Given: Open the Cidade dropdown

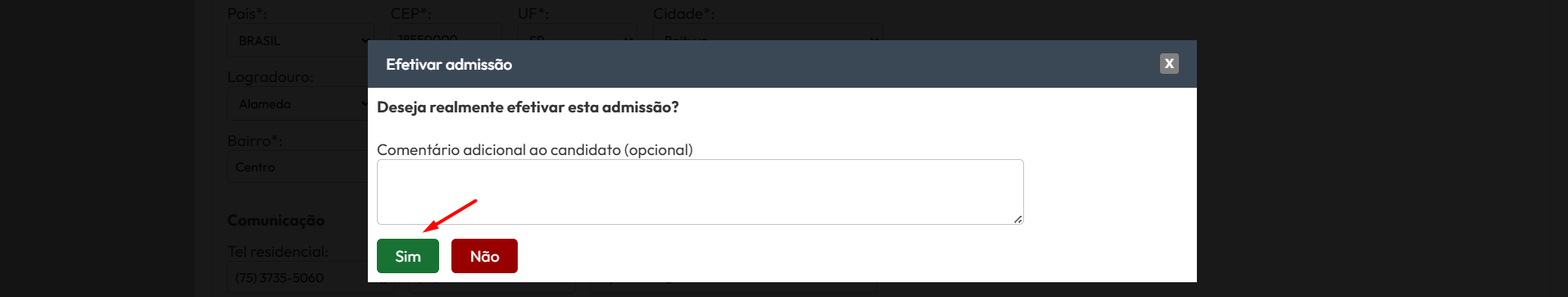Looking at the screenshot, I should point(768,33).
